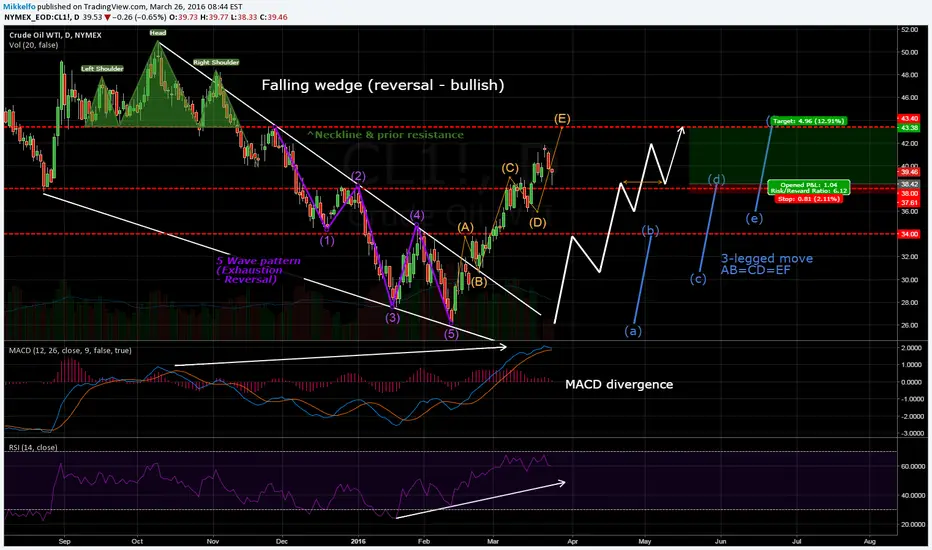The width and height of the screenshot is (932, 550).
Task: Click the 37.61 red price tag
Action: [x=910, y=203]
